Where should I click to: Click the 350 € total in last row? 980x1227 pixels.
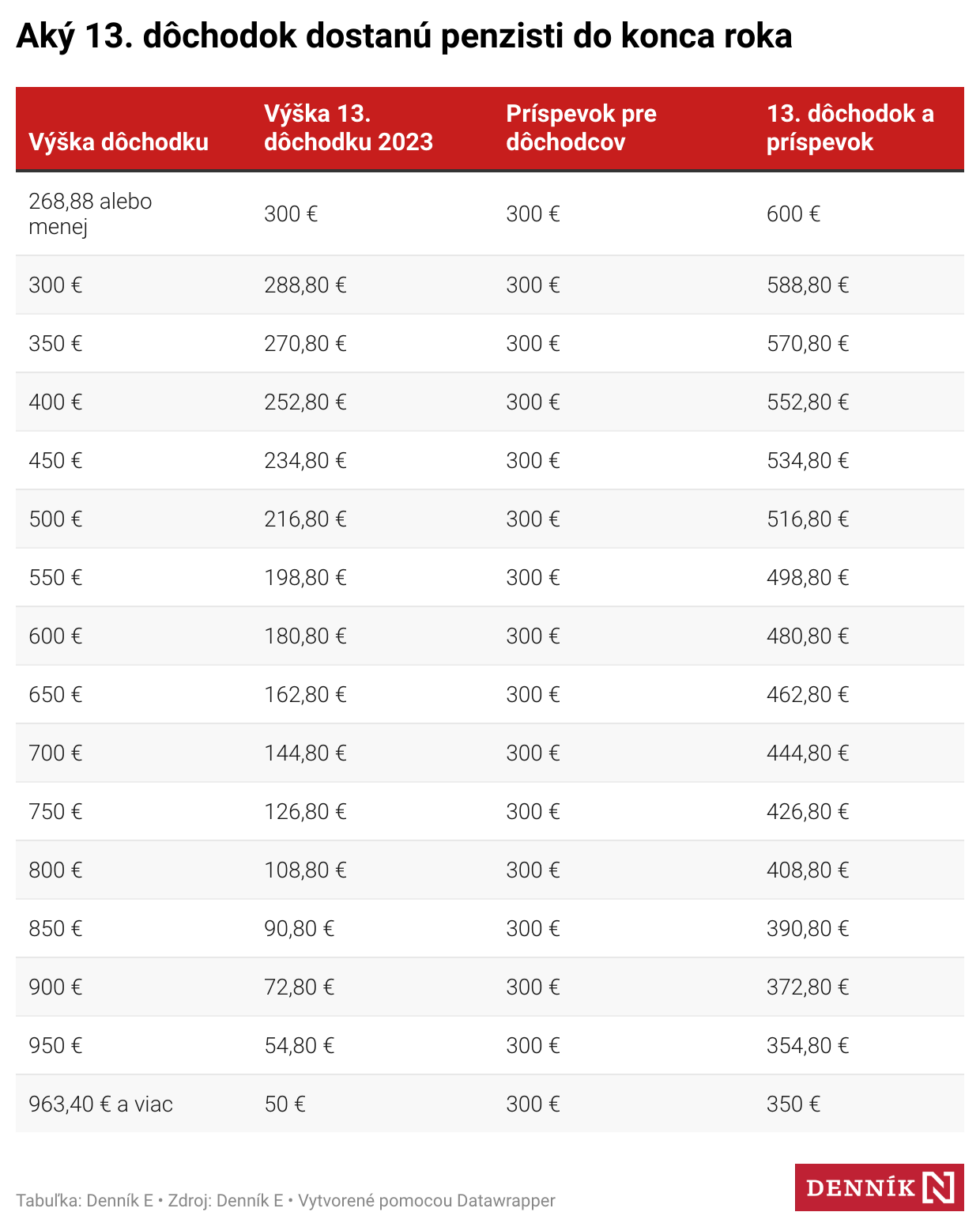coord(793,1105)
